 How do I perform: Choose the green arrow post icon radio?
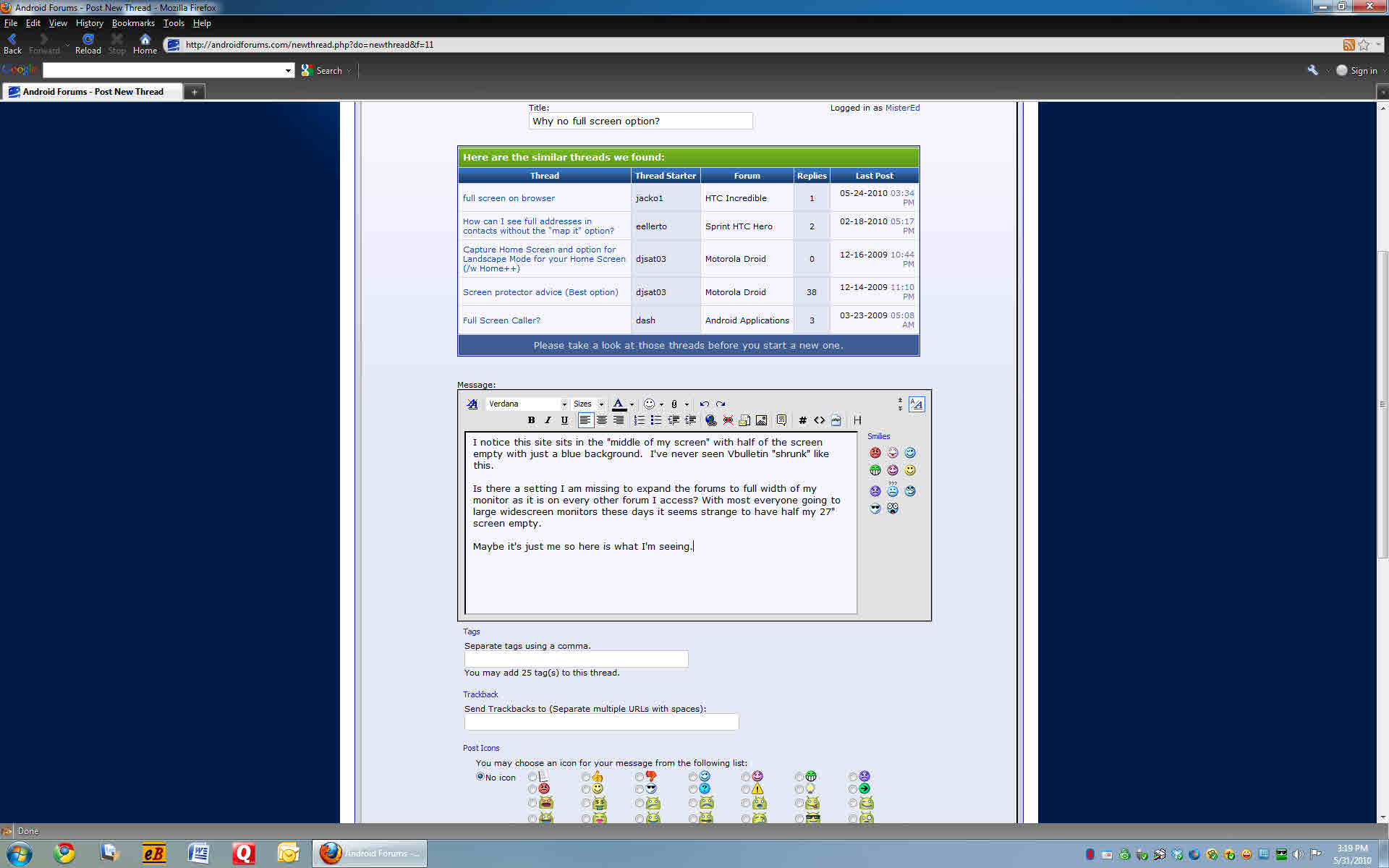click(x=853, y=789)
